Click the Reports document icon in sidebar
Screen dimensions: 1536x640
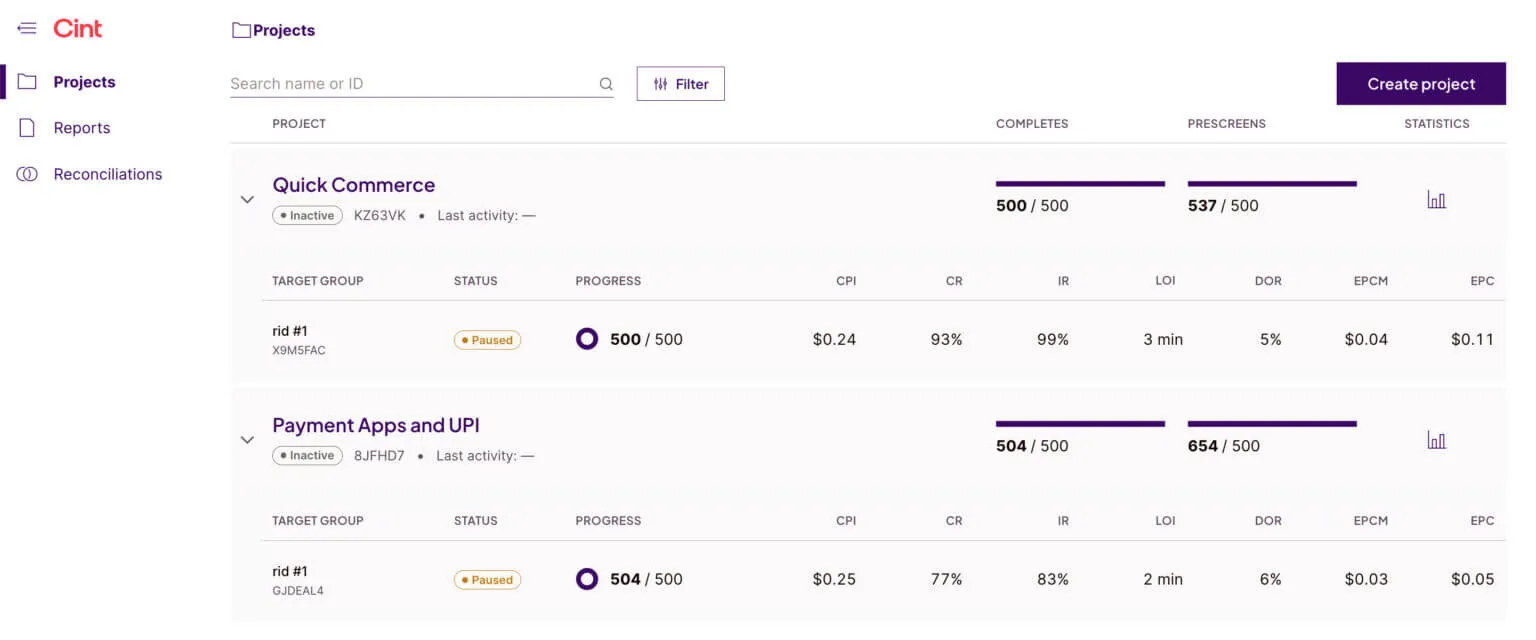(27, 128)
